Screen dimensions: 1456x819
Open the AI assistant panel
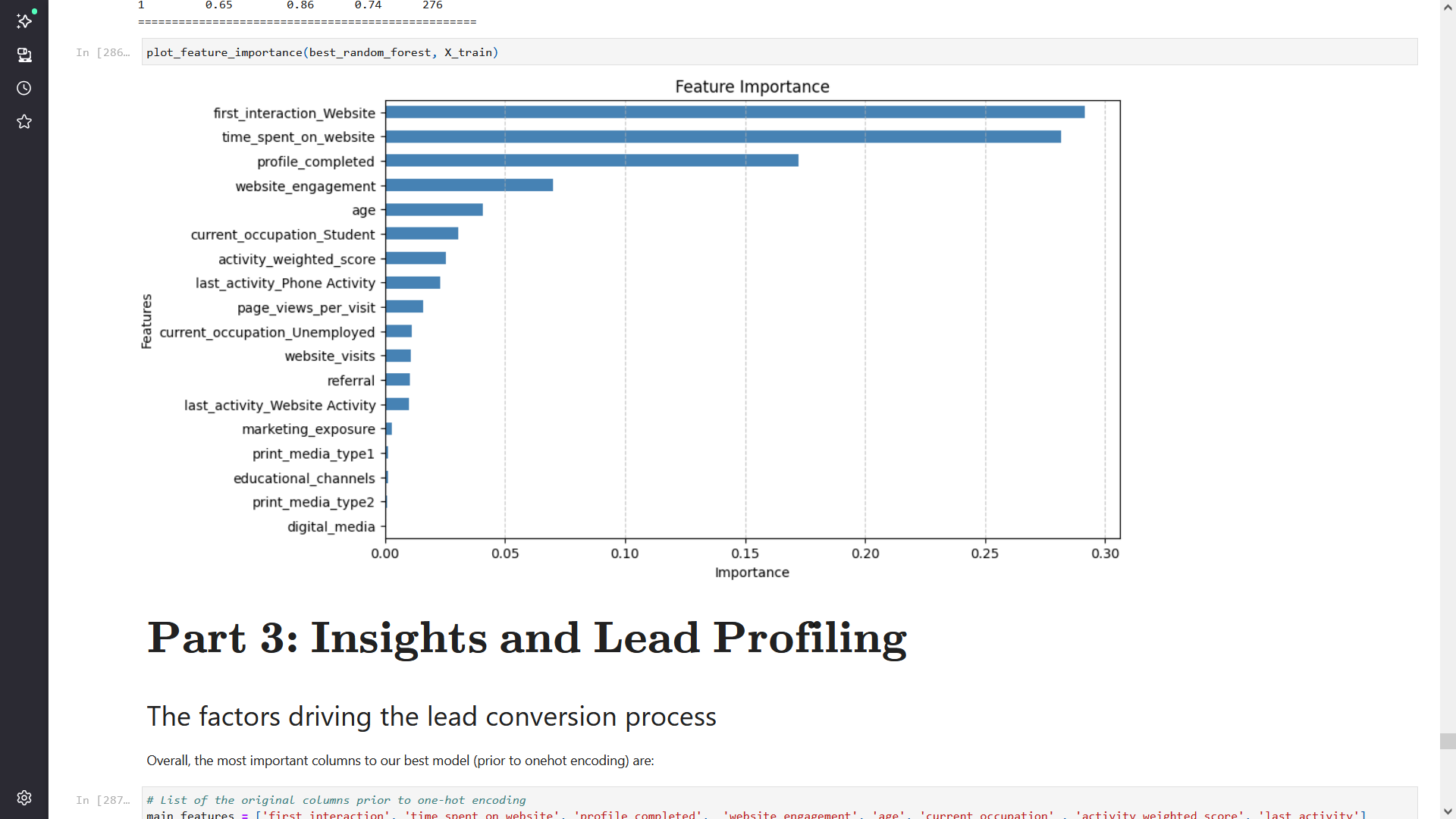click(24, 21)
